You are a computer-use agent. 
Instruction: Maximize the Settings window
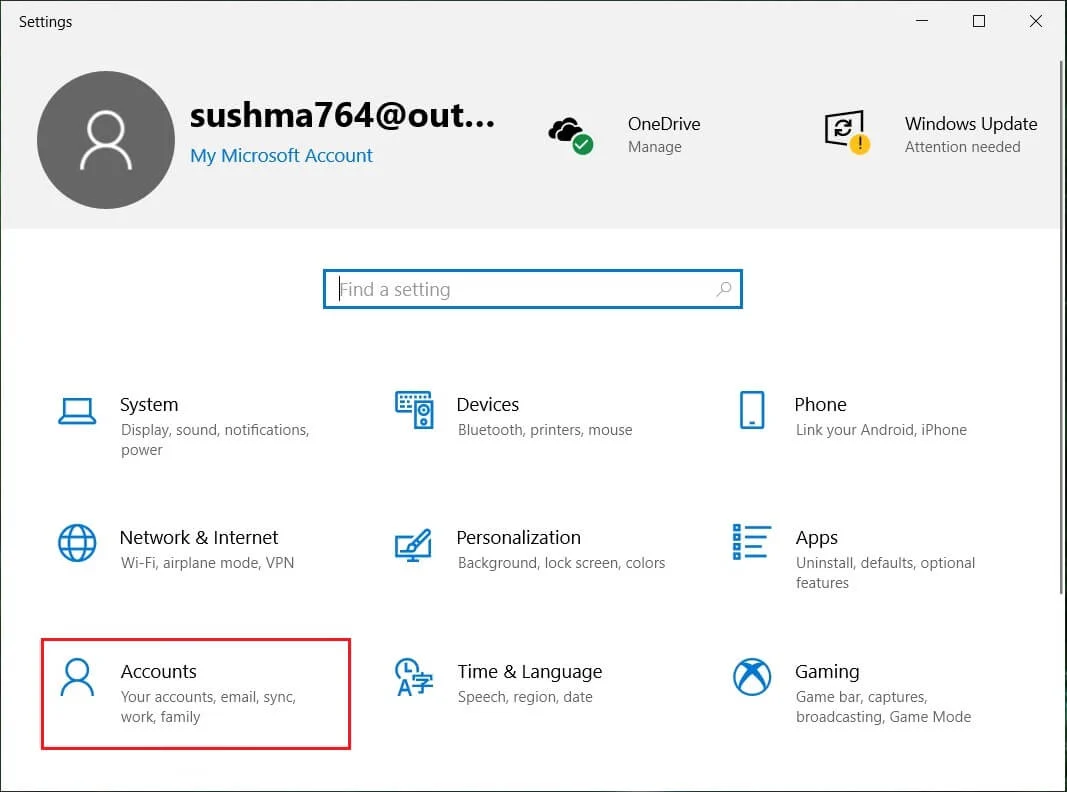point(979,21)
